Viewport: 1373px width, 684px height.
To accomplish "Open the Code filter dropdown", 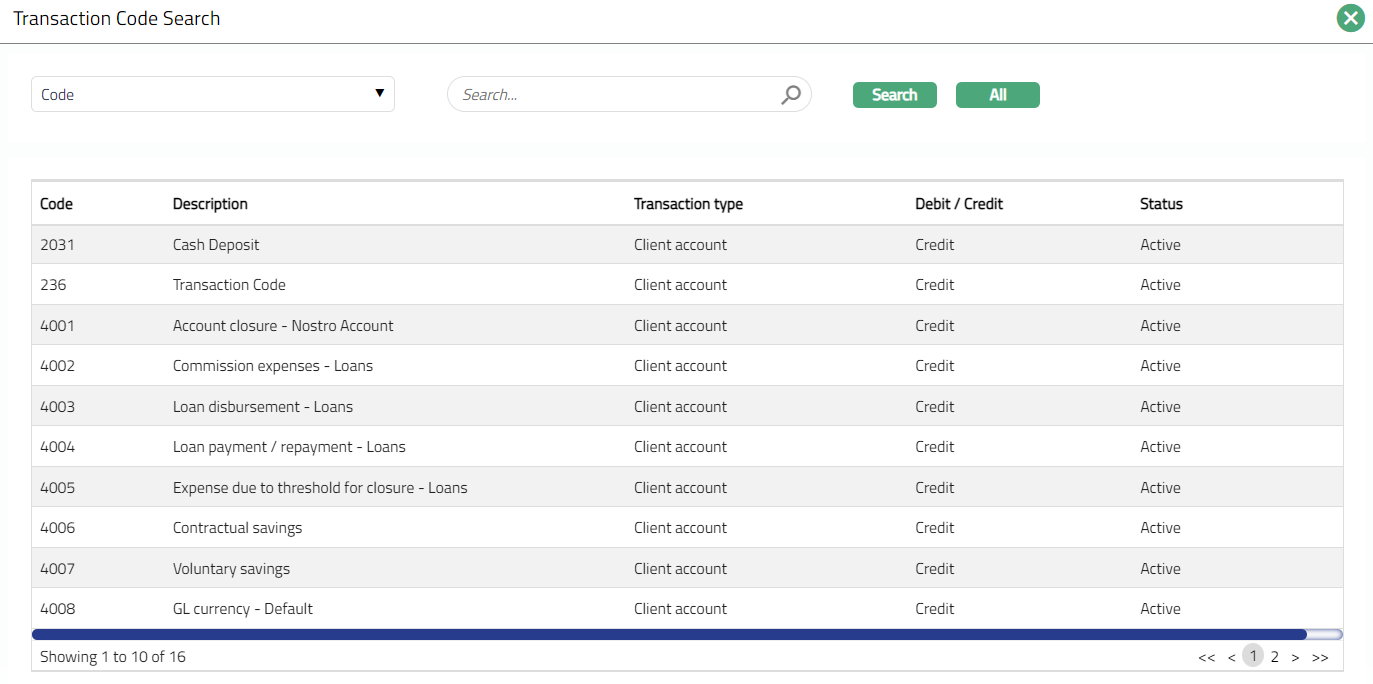I will 213,94.
